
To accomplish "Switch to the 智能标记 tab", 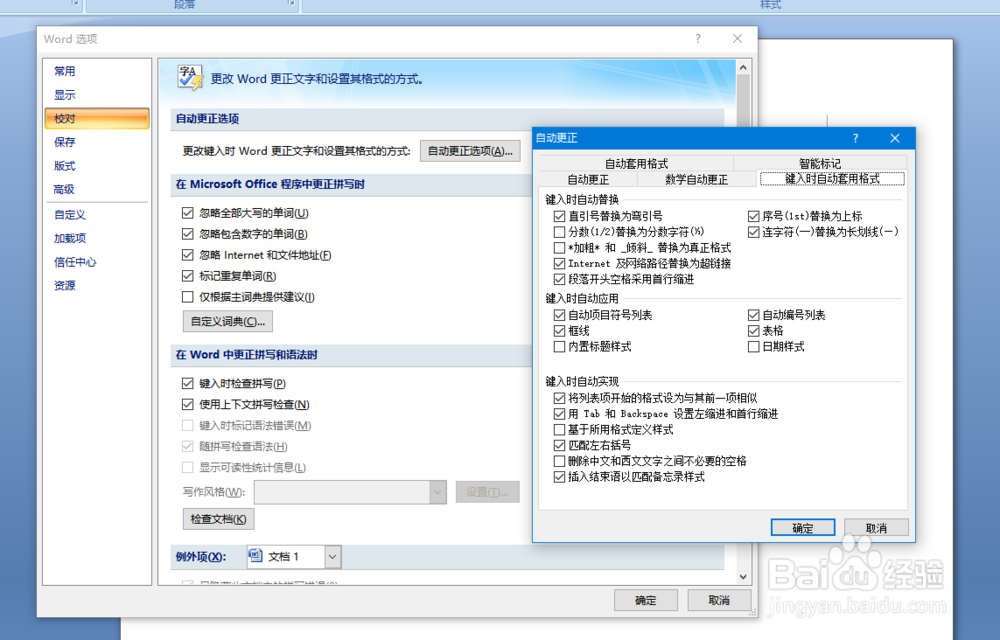I will 820,163.
